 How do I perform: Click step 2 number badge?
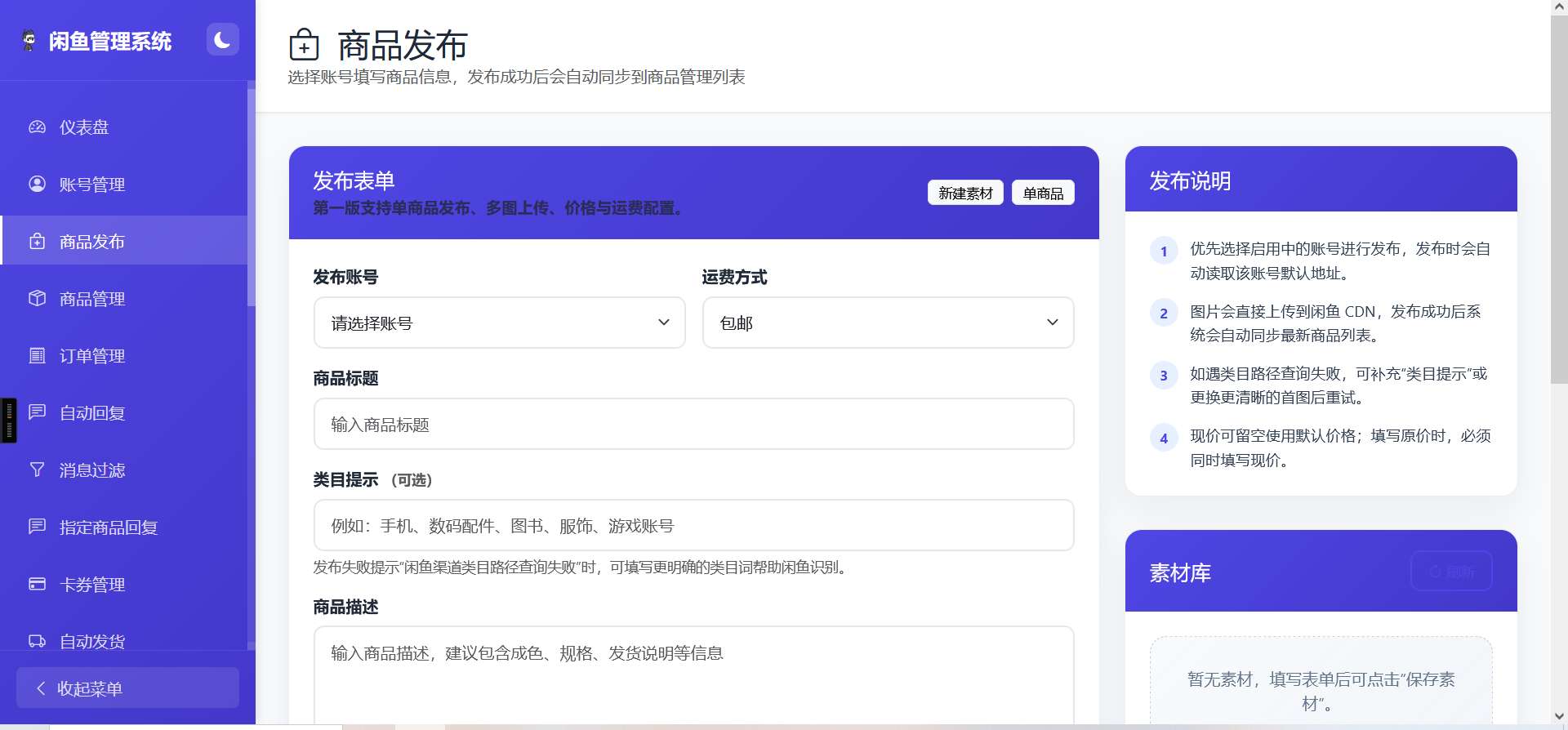1164,313
